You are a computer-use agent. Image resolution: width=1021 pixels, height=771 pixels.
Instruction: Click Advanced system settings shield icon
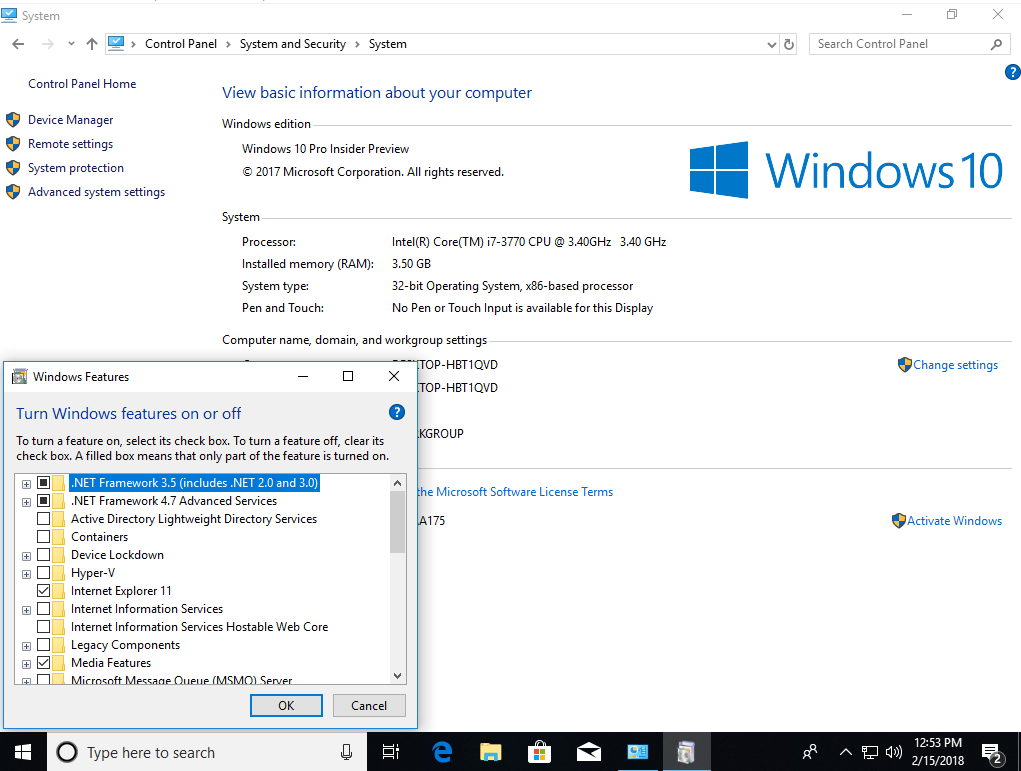click(13, 192)
